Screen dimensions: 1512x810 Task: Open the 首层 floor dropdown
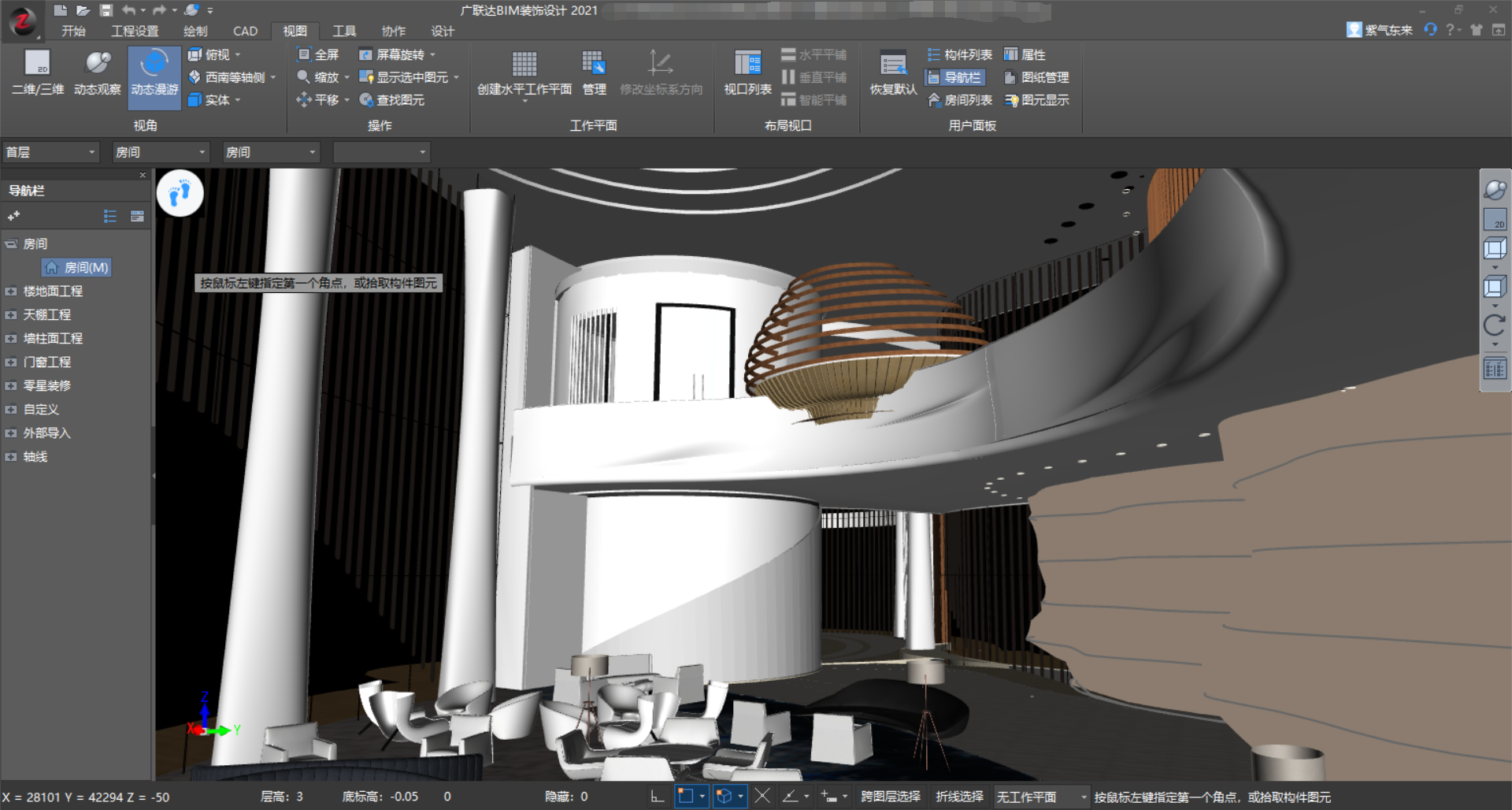pyautogui.click(x=50, y=152)
